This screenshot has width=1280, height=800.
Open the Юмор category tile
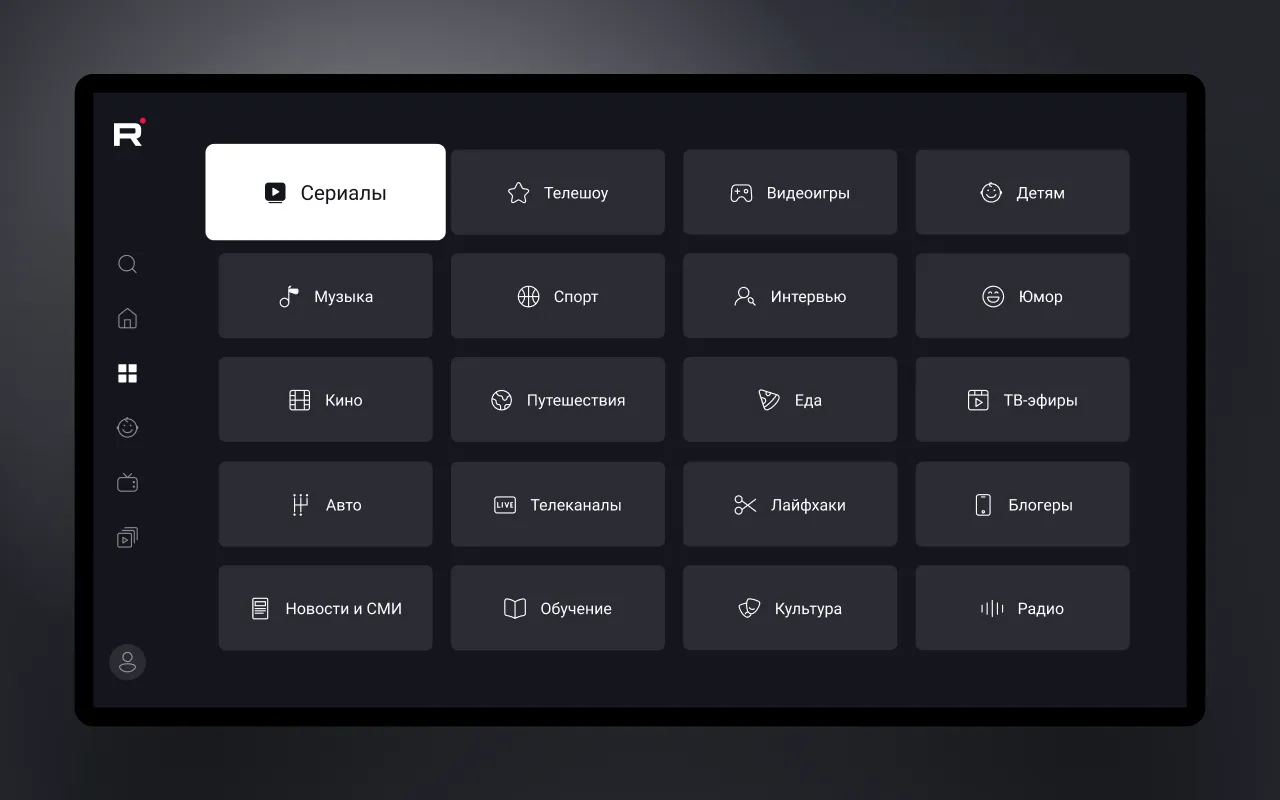pyautogui.click(x=1022, y=296)
